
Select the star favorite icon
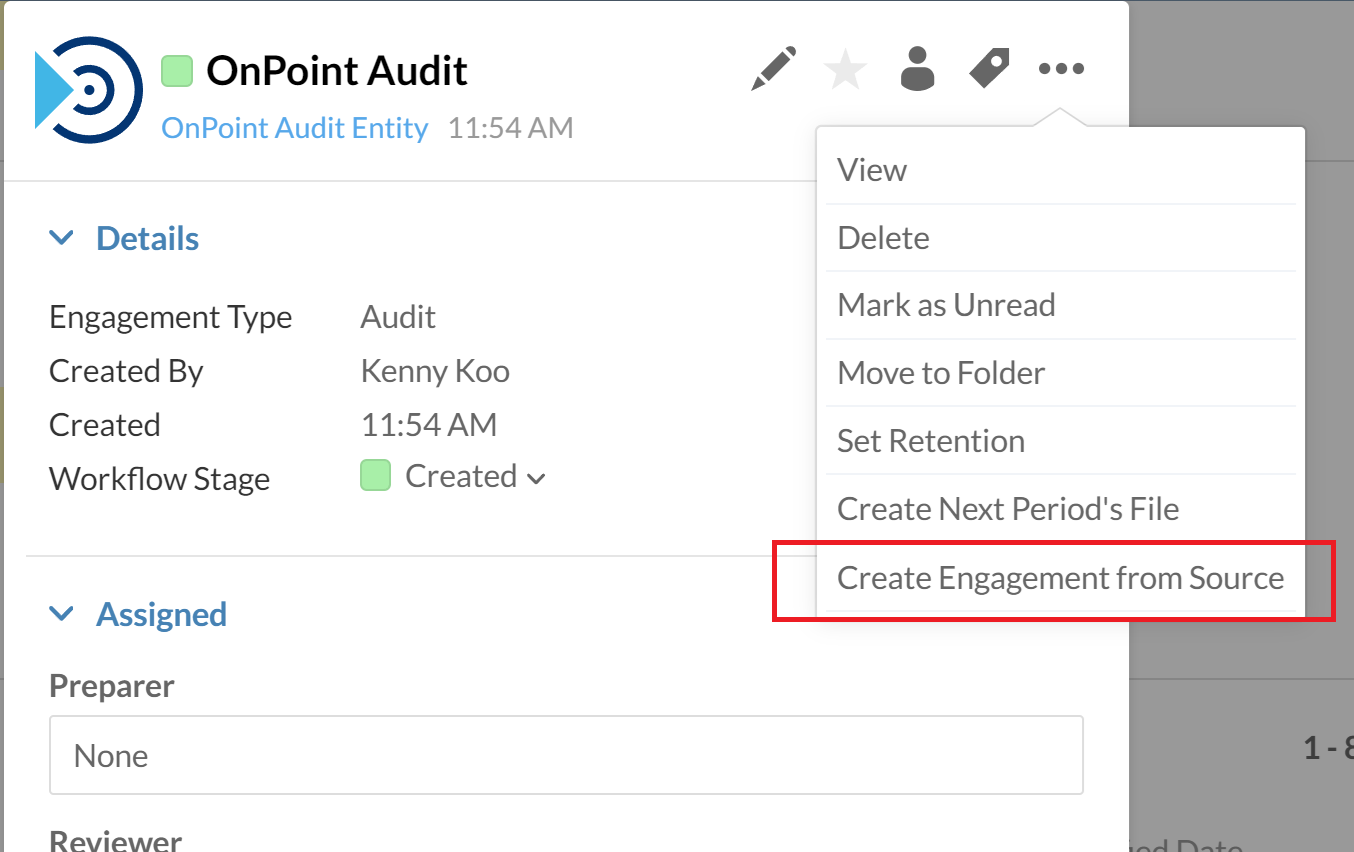tap(845, 68)
